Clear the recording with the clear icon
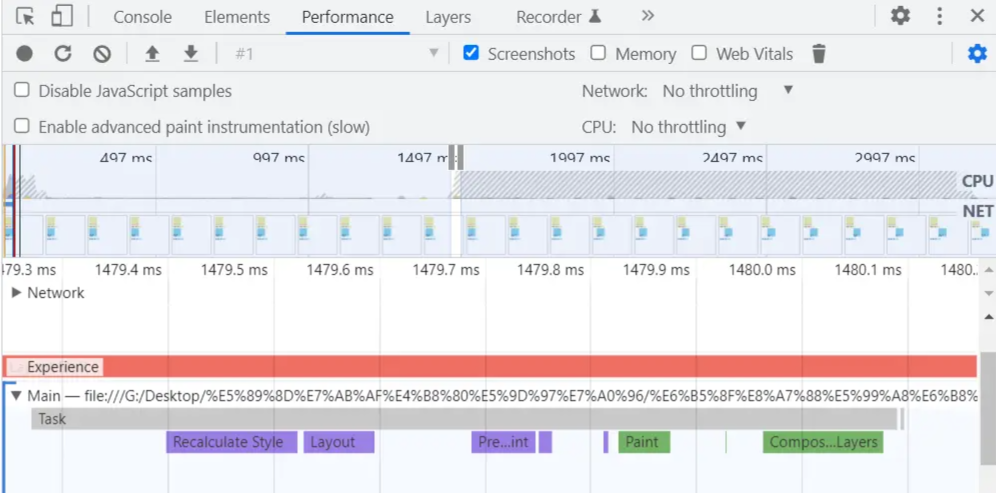The height and width of the screenshot is (493, 996). 102,54
